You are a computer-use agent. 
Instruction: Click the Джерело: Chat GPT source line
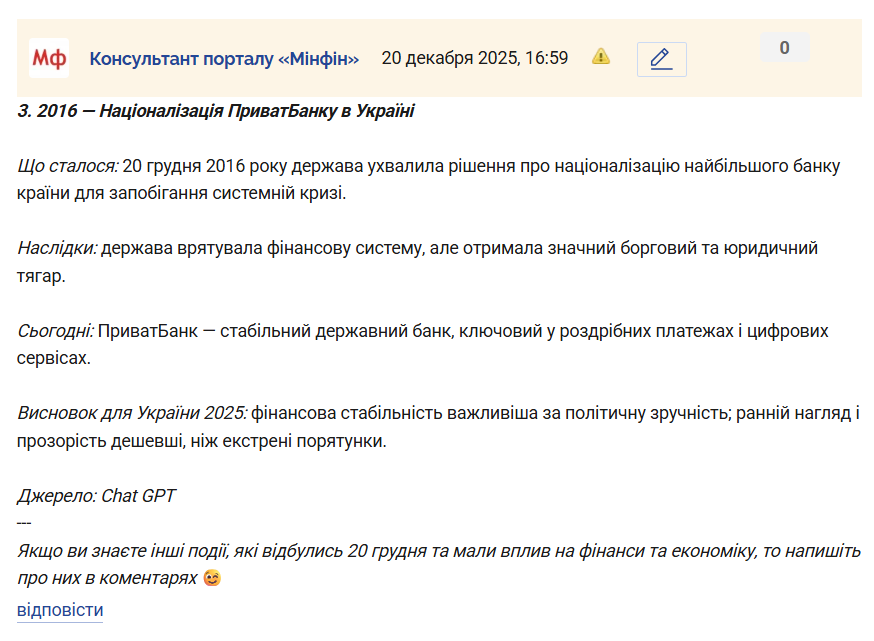coord(97,495)
